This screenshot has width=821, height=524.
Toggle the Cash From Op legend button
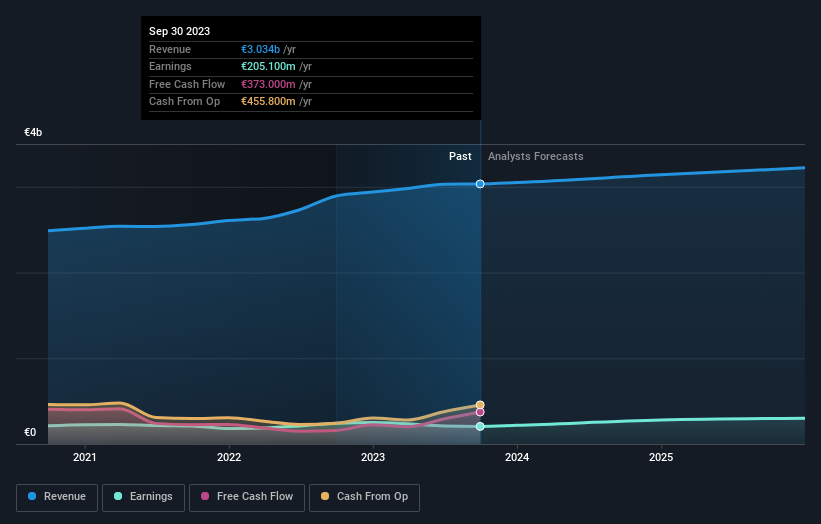tap(364, 497)
